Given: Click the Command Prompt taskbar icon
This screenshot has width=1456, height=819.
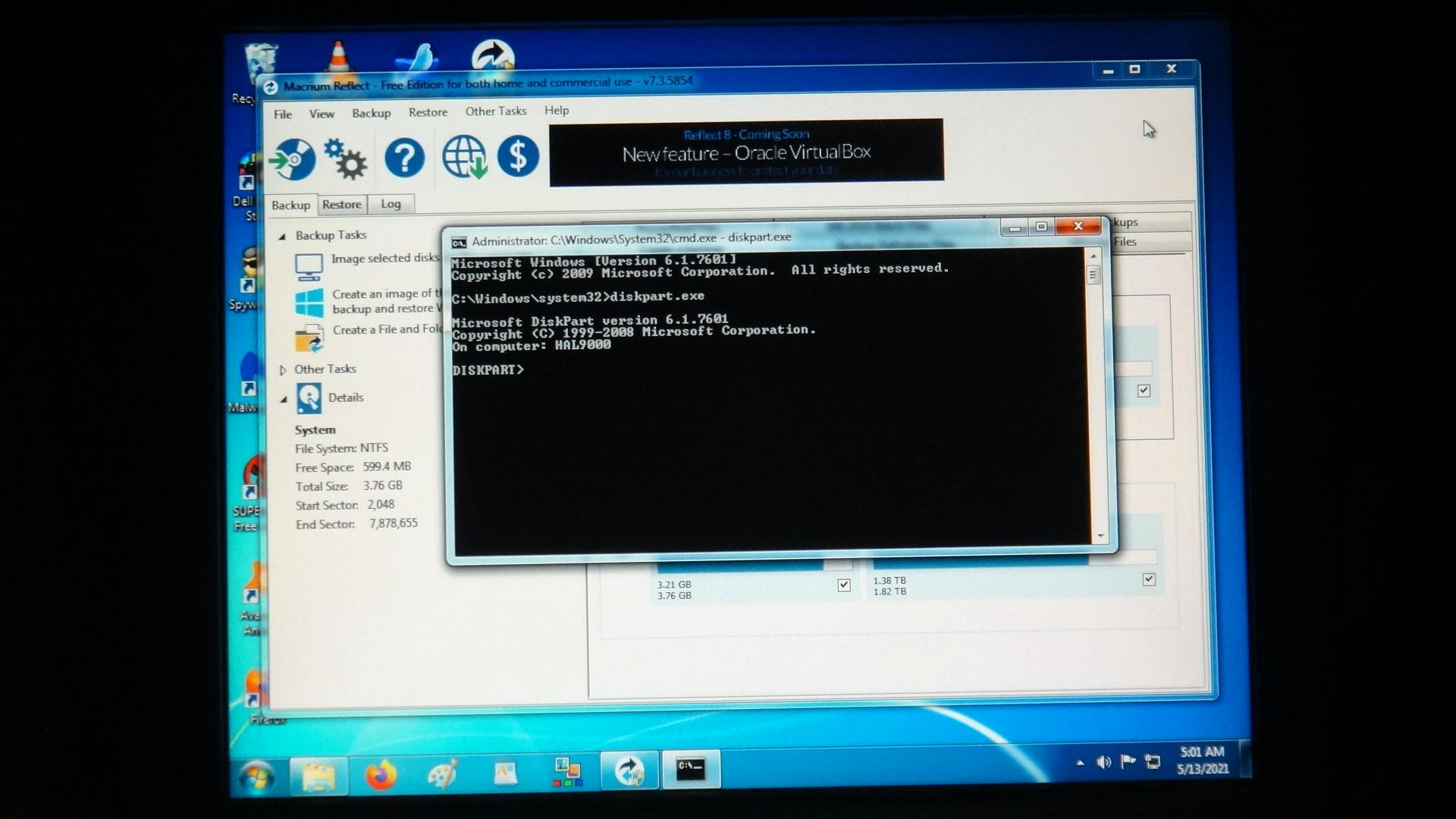Looking at the screenshot, I should (691, 770).
